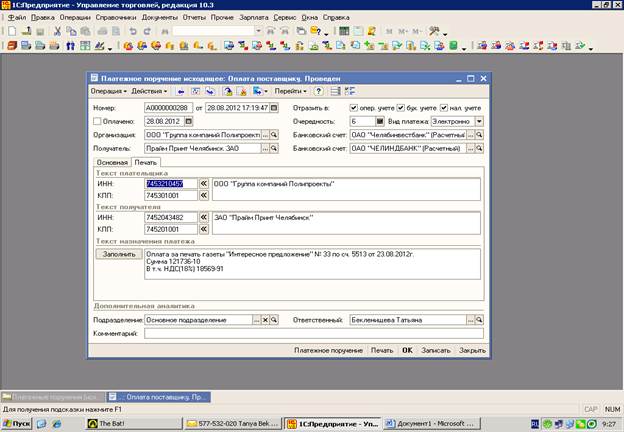Image resolution: width=624 pixels, height=432 pixels.
Task: Click the Заполнить button
Action: pos(117,254)
